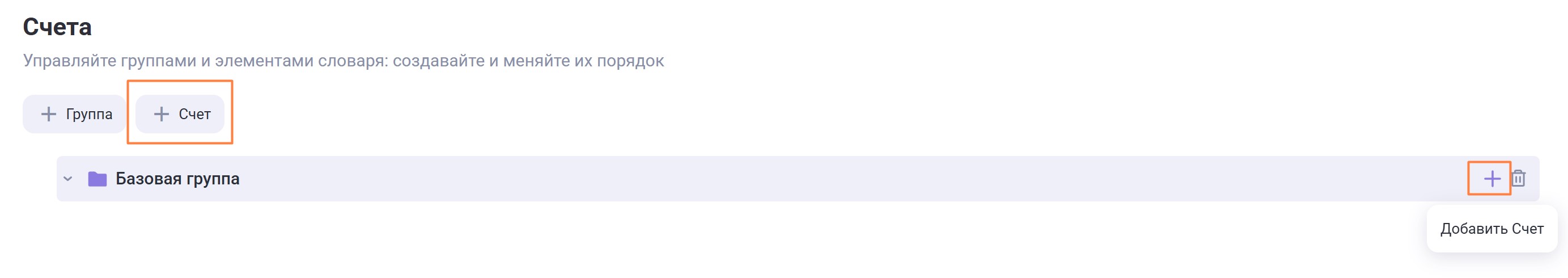
Task: Click the plus icon in the Базовая группа row
Action: tap(1491, 179)
